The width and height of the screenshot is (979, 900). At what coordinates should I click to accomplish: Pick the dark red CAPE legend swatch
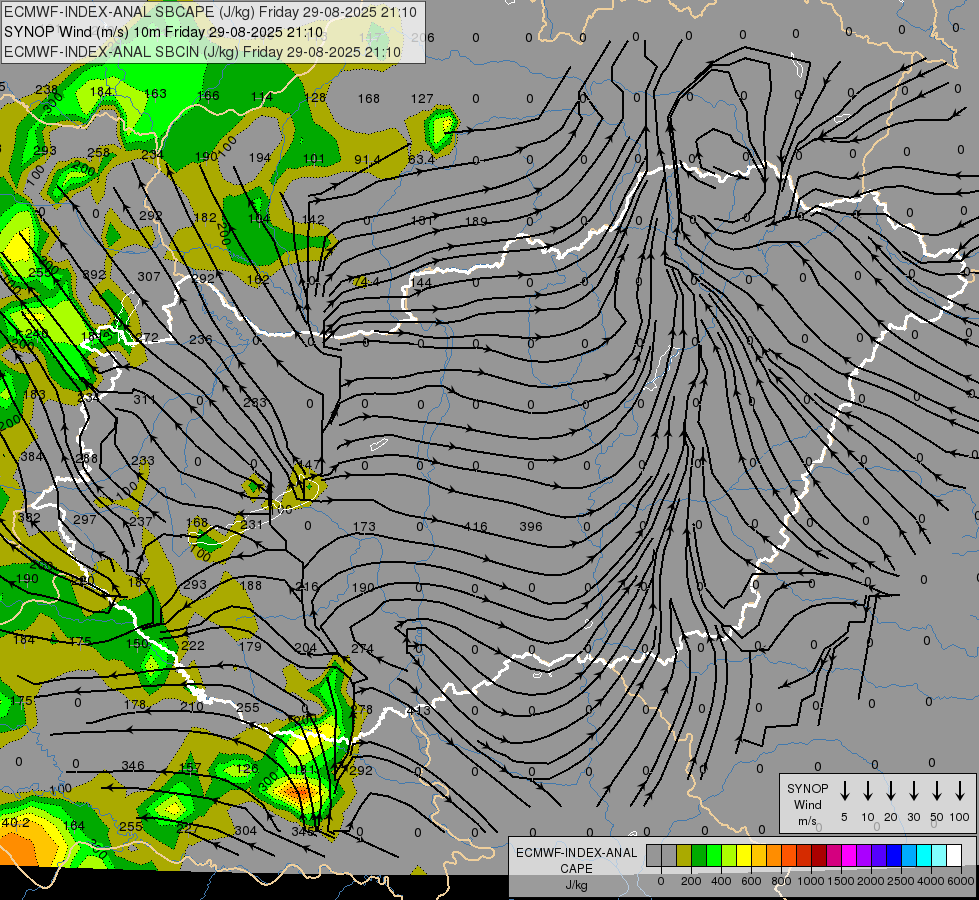(x=819, y=855)
